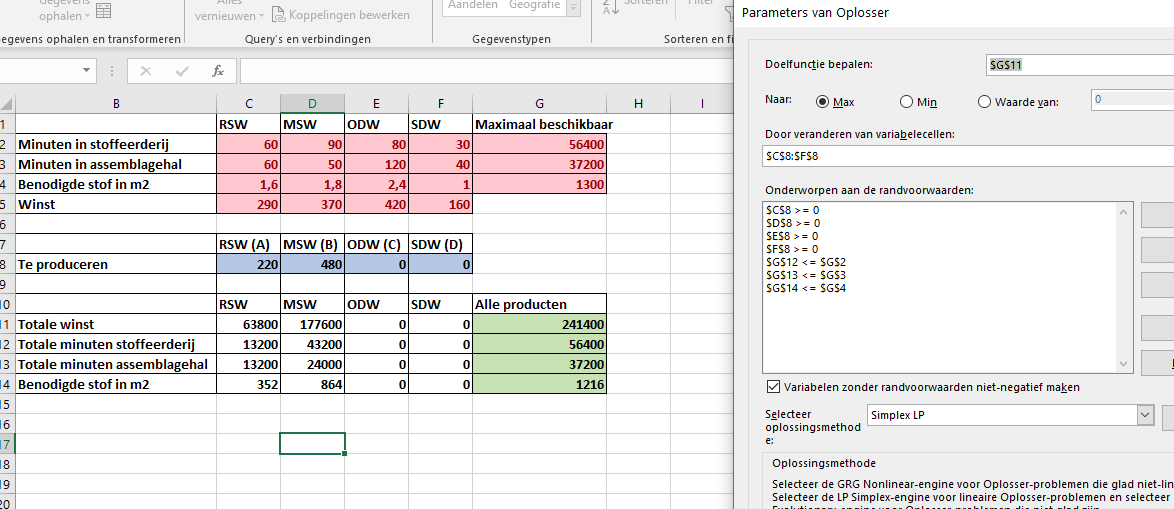The height and width of the screenshot is (509, 1174).
Task: Click the pink cell showing 56400 in G2
Action: coord(539,144)
